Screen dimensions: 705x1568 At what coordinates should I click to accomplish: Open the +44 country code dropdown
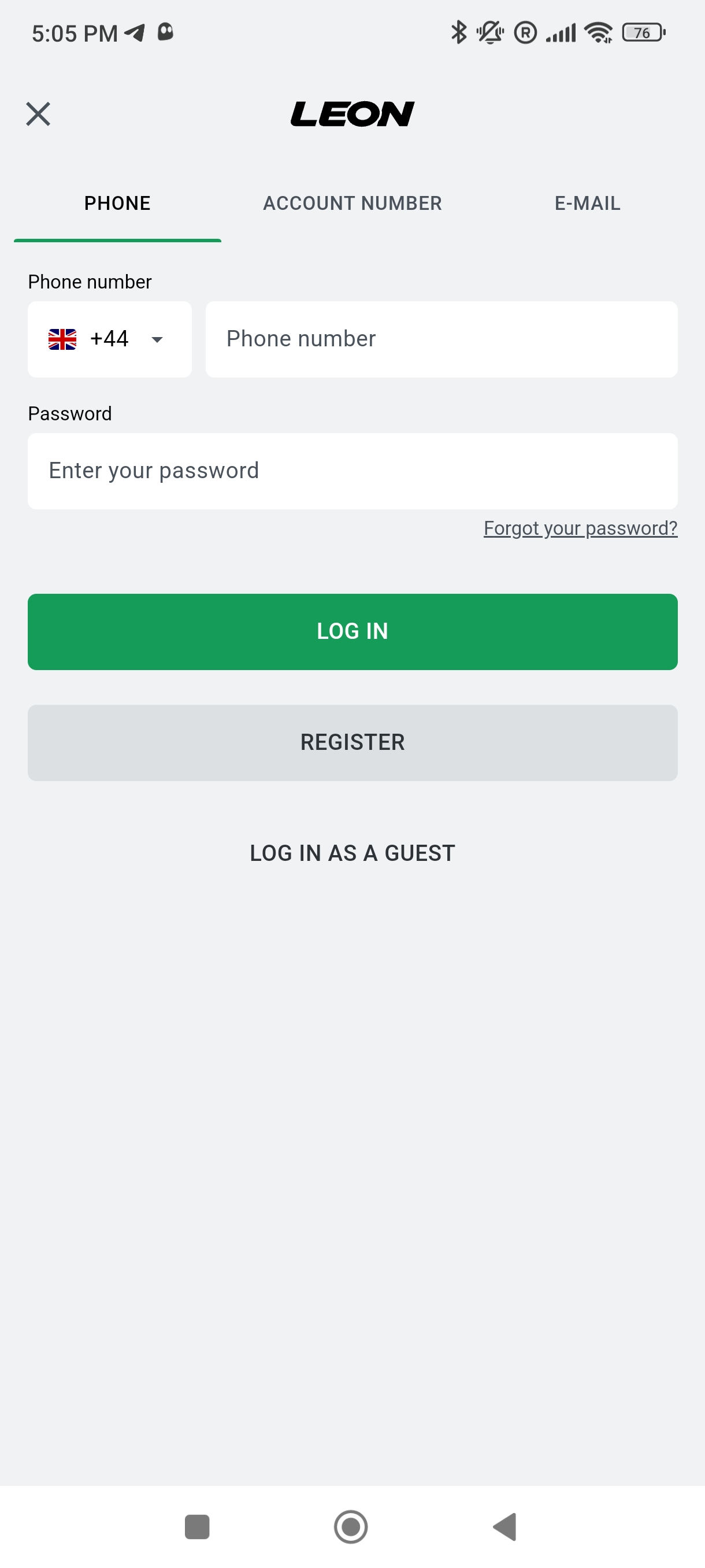[109, 339]
